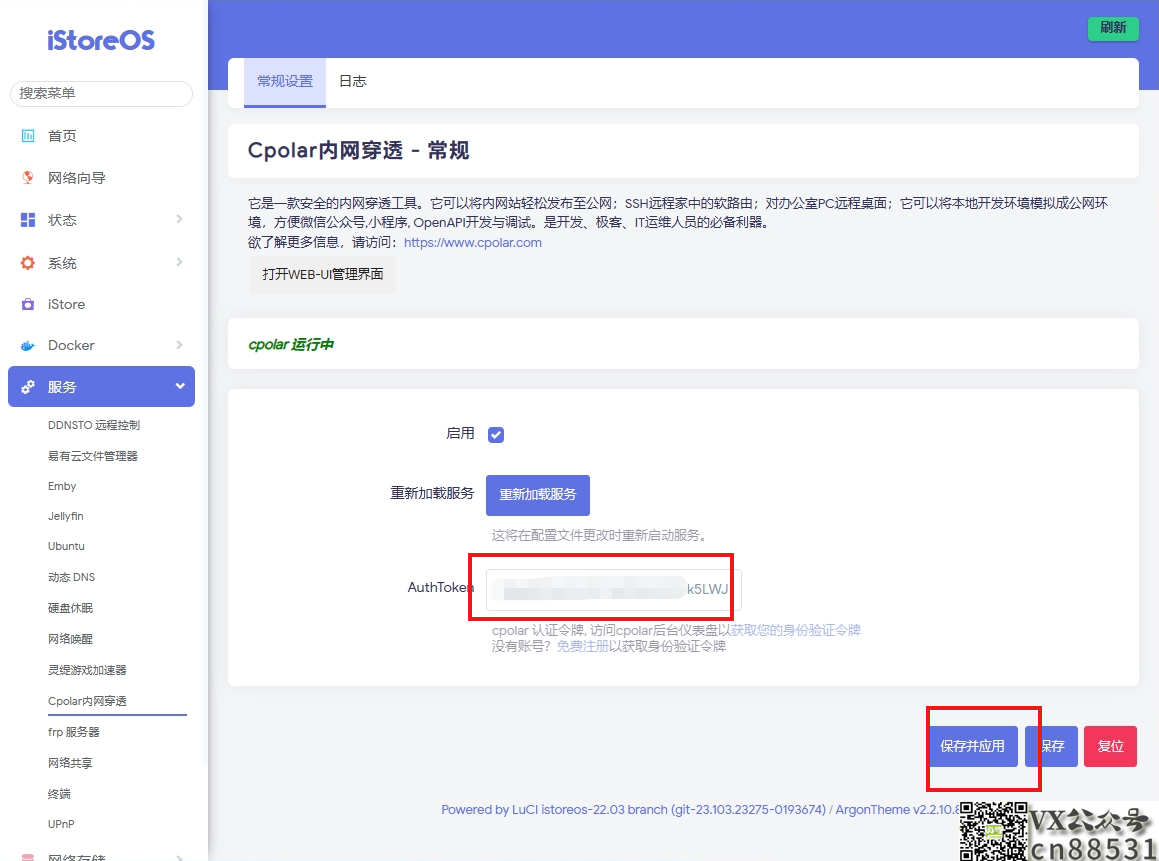Click the cpolar 运行中 status text
Image resolution: width=1159 pixels, height=861 pixels.
pos(291,345)
